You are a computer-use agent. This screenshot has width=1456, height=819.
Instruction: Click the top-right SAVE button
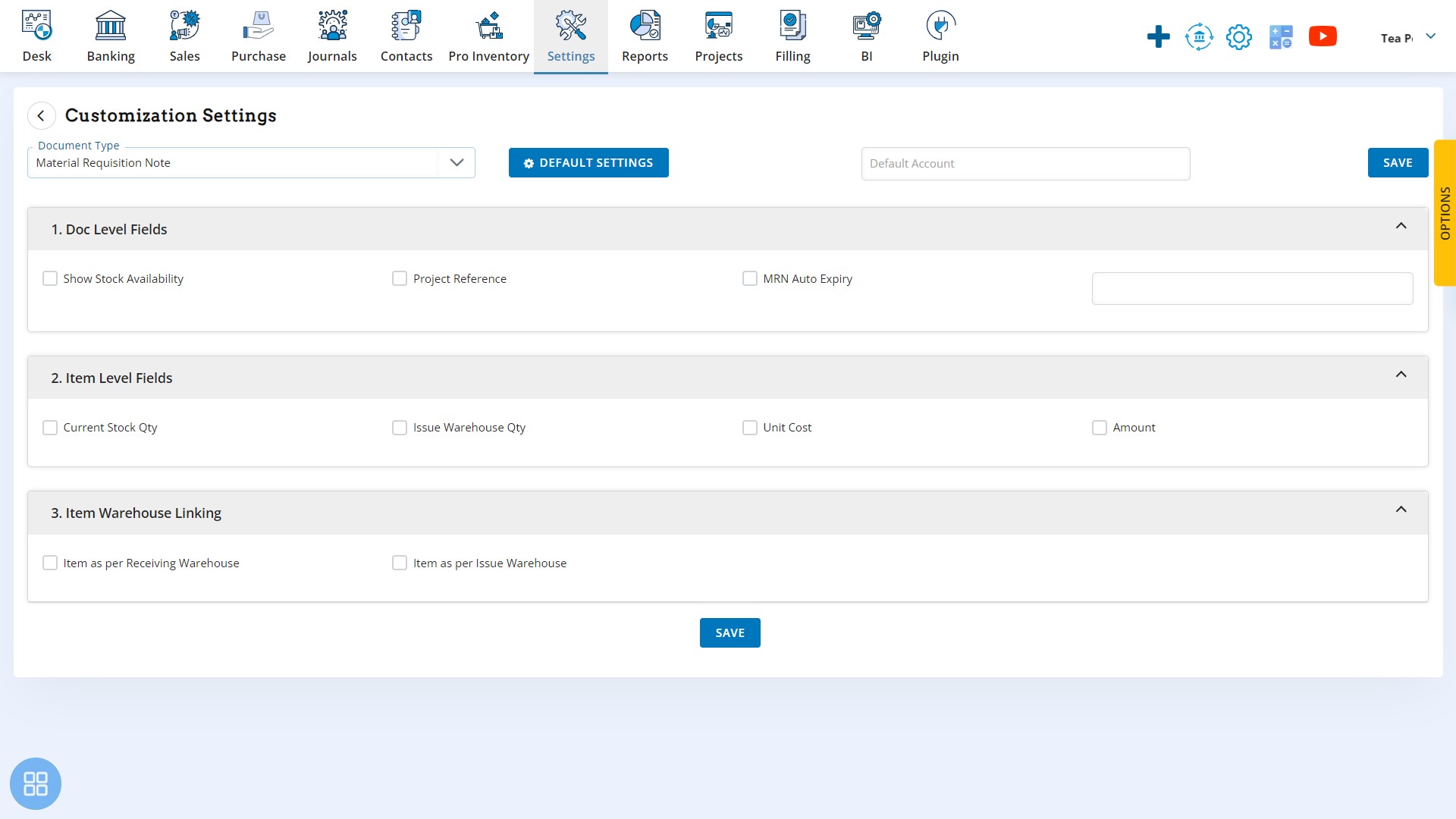pyautogui.click(x=1398, y=162)
